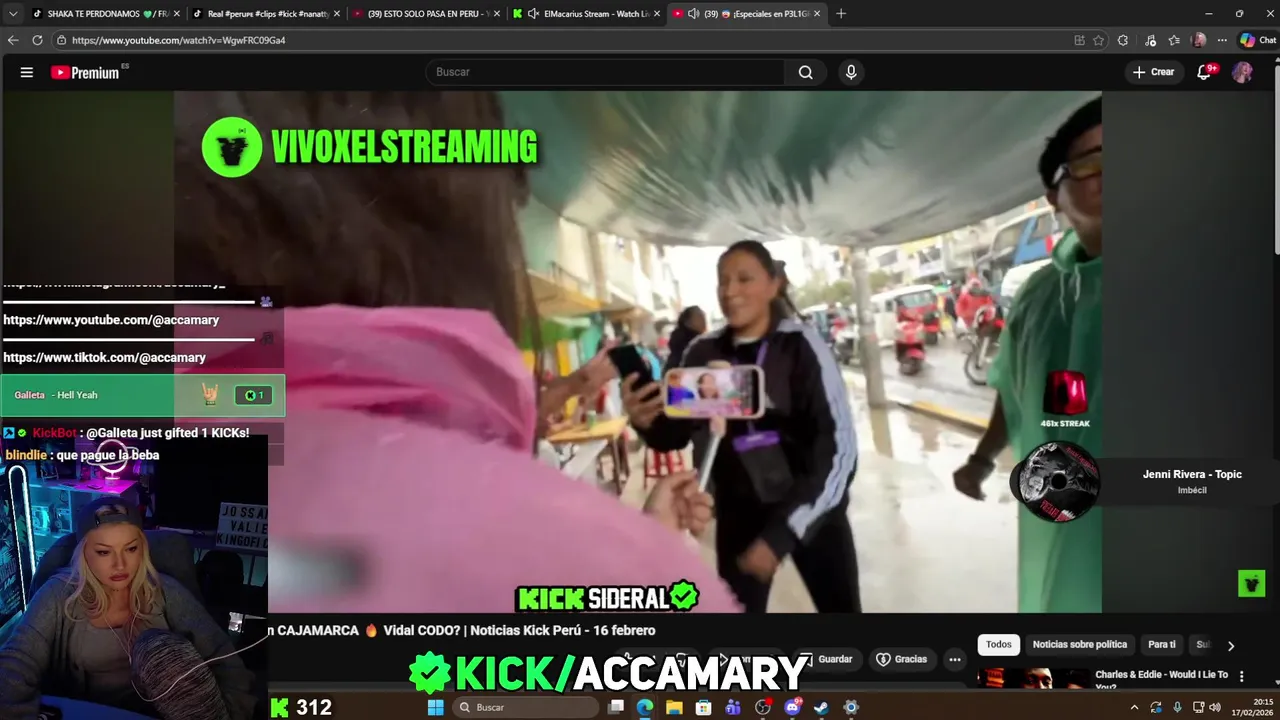
Task: Open Charles & Eddie video thumbnail
Action: (x=1033, y=679)
